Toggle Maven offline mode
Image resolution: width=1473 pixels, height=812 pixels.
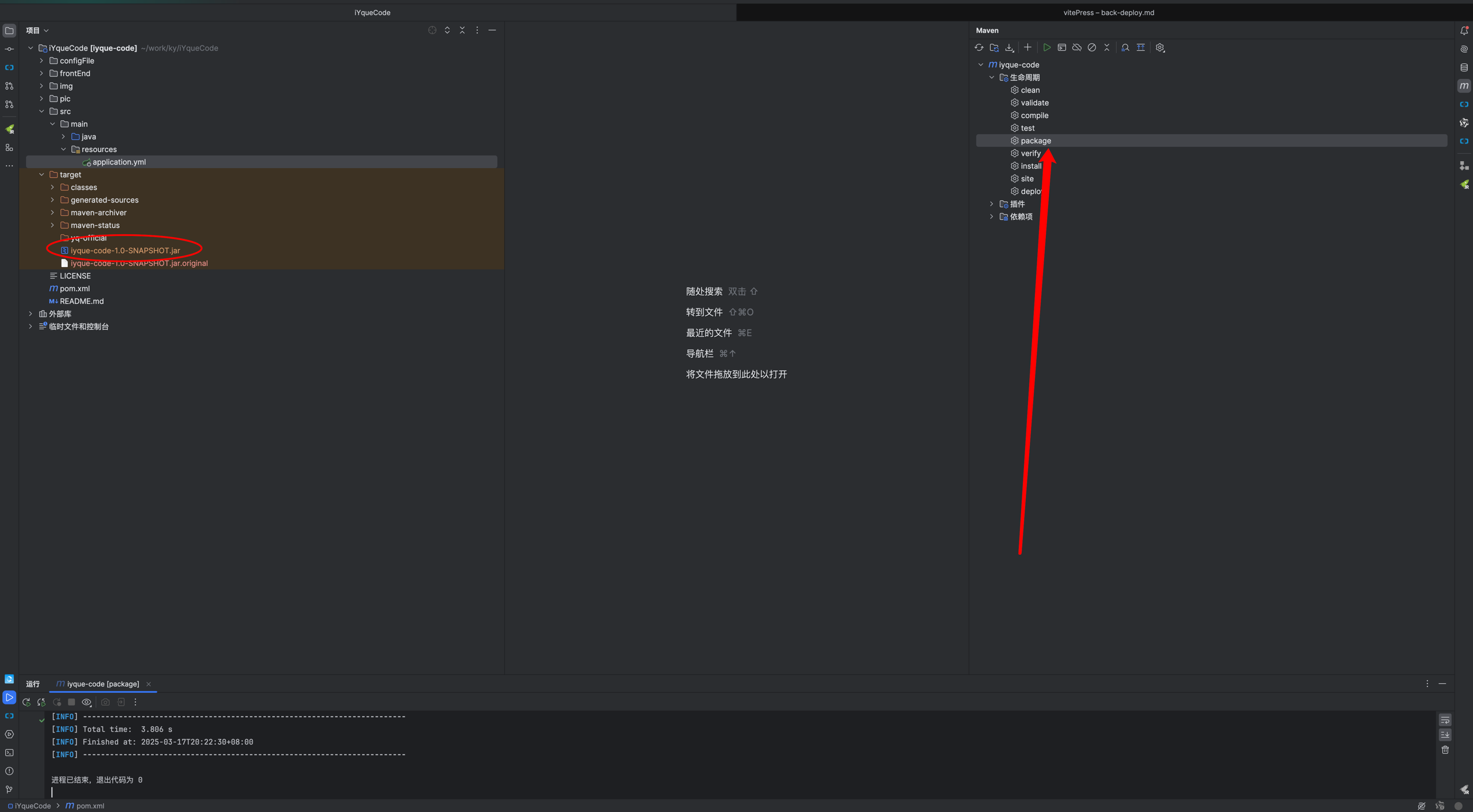(1077, 48)
